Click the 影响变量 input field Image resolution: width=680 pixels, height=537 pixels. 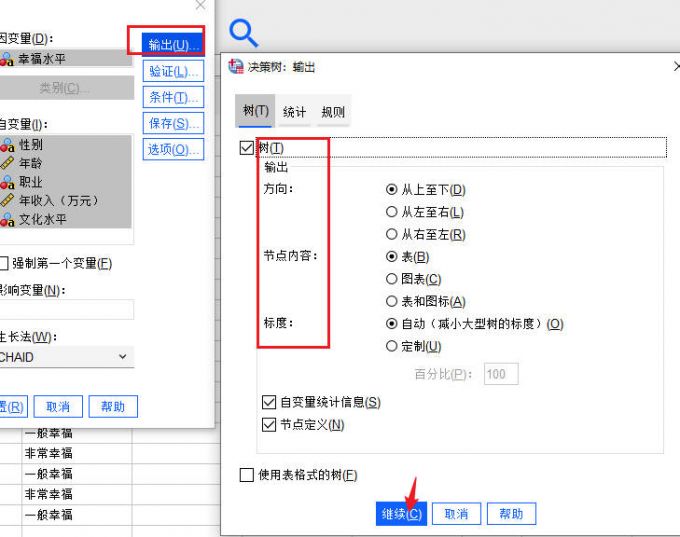click(x=66, y=310)
